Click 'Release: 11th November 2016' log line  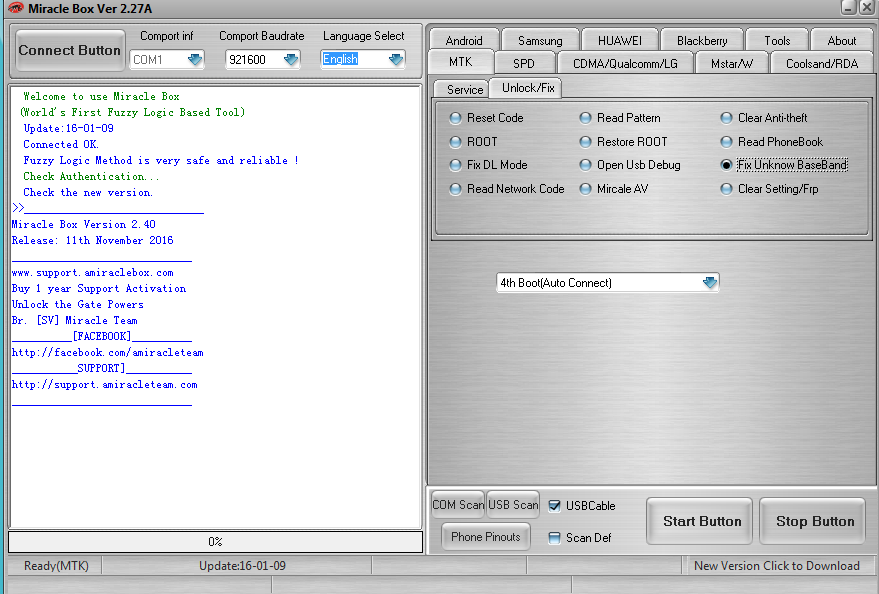tap(92, 240)
